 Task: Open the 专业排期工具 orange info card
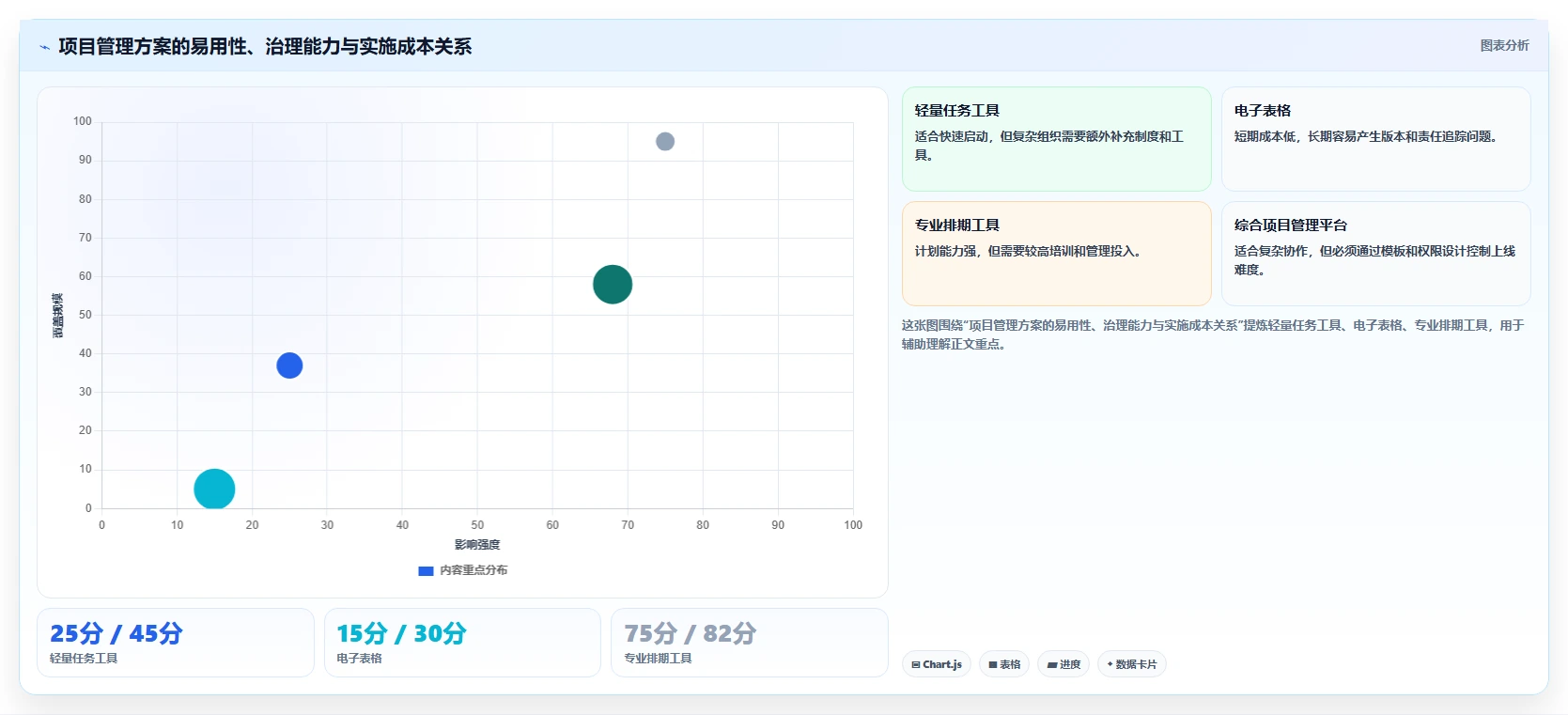click(1057, 254)
